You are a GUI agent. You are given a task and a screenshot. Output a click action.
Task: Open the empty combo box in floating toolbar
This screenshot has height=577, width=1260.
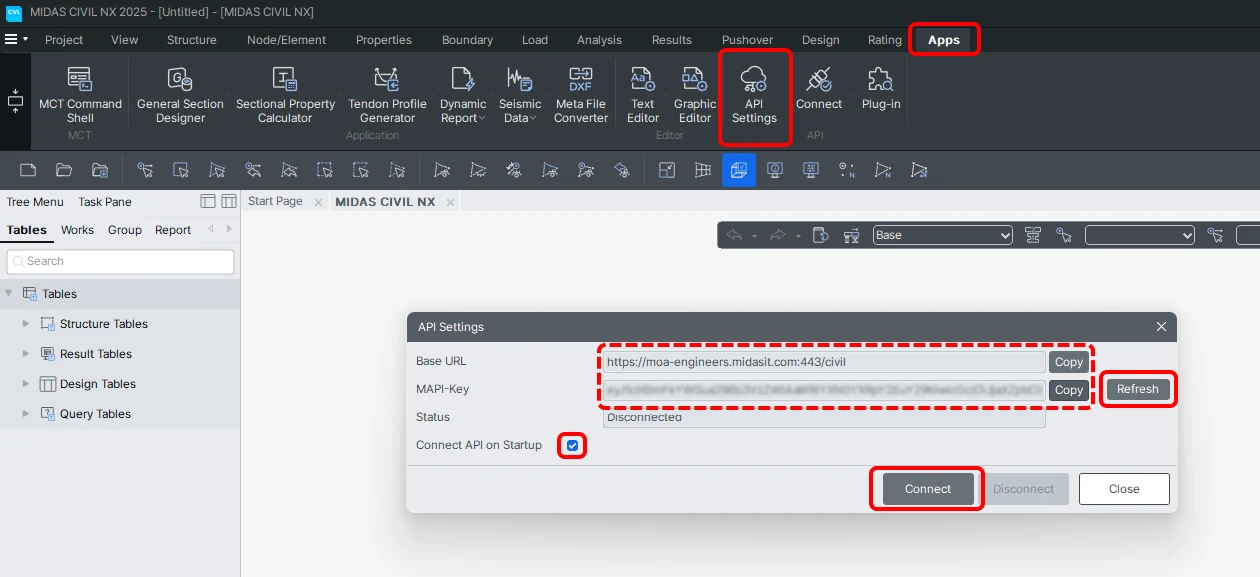pyautogui.click(x=1140, y=235)
